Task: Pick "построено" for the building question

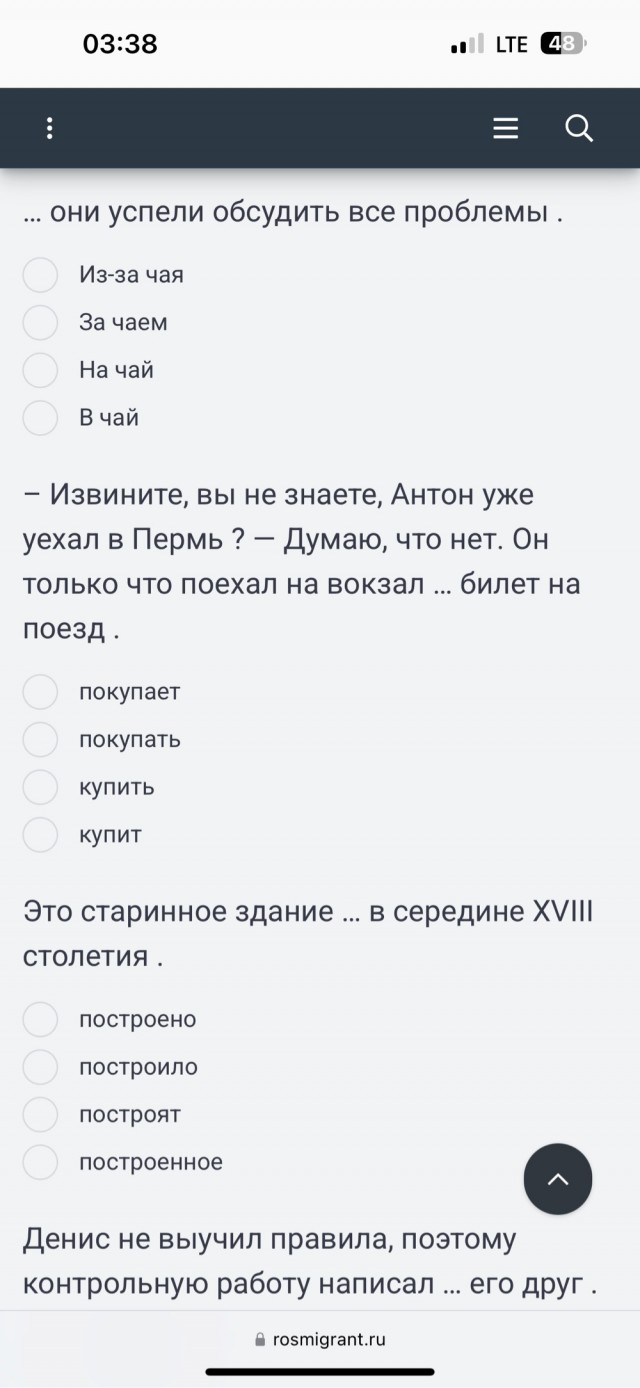Action: 40,1019
